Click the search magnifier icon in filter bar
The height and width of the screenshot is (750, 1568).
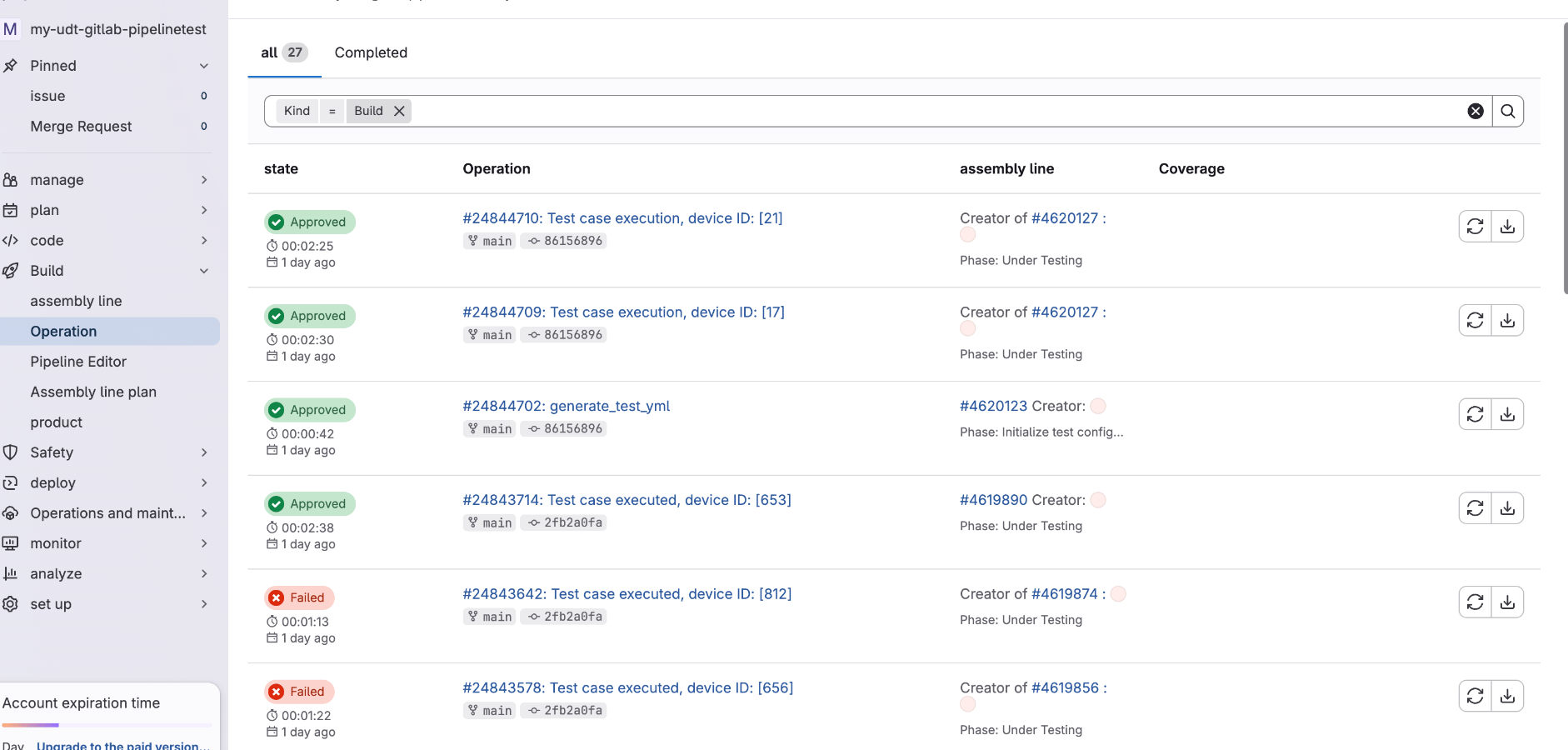click(x=1507, y=112)
